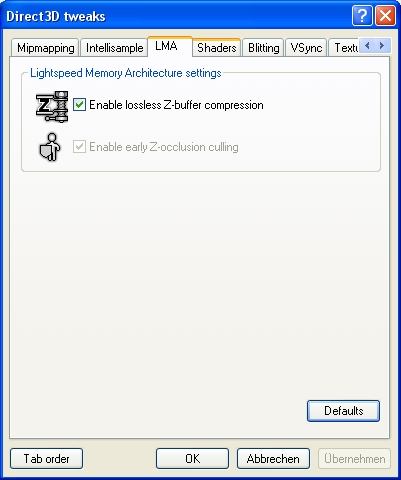Apply settings with Übernehmen button
401x480 pixels.
pyautogui.click(x=354, y=459)
